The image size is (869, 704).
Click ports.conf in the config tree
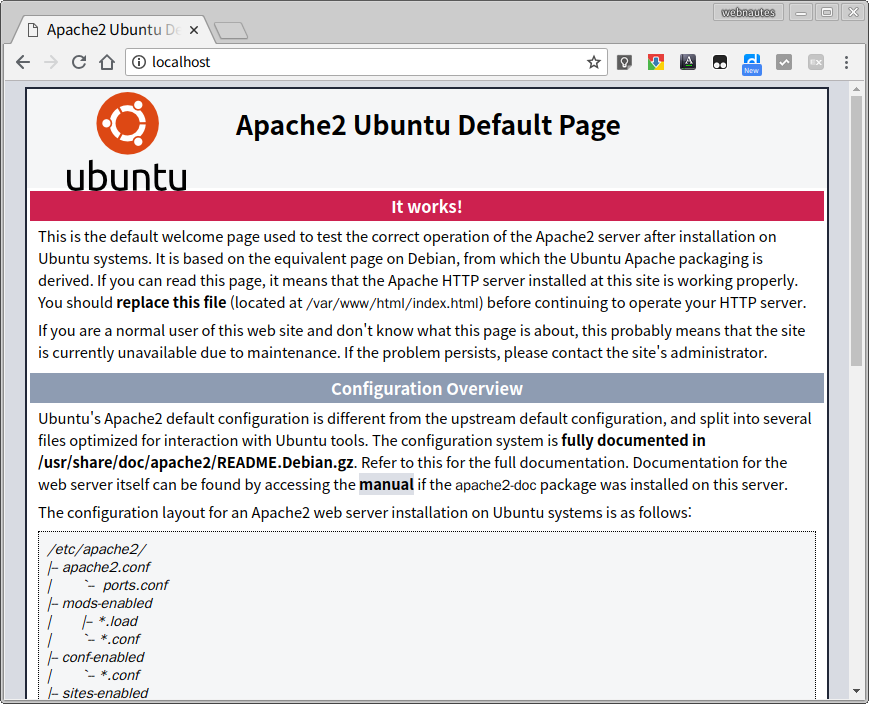(136, 585)
